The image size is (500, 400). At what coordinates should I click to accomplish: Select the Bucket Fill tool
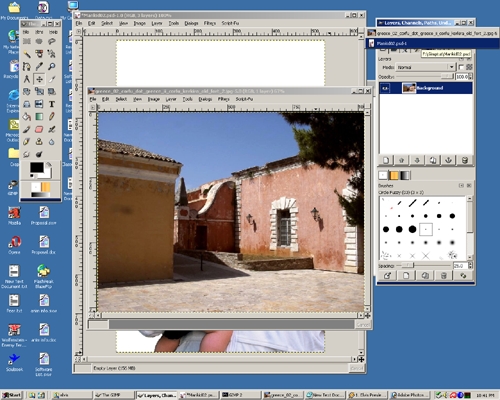click(27, 117)
